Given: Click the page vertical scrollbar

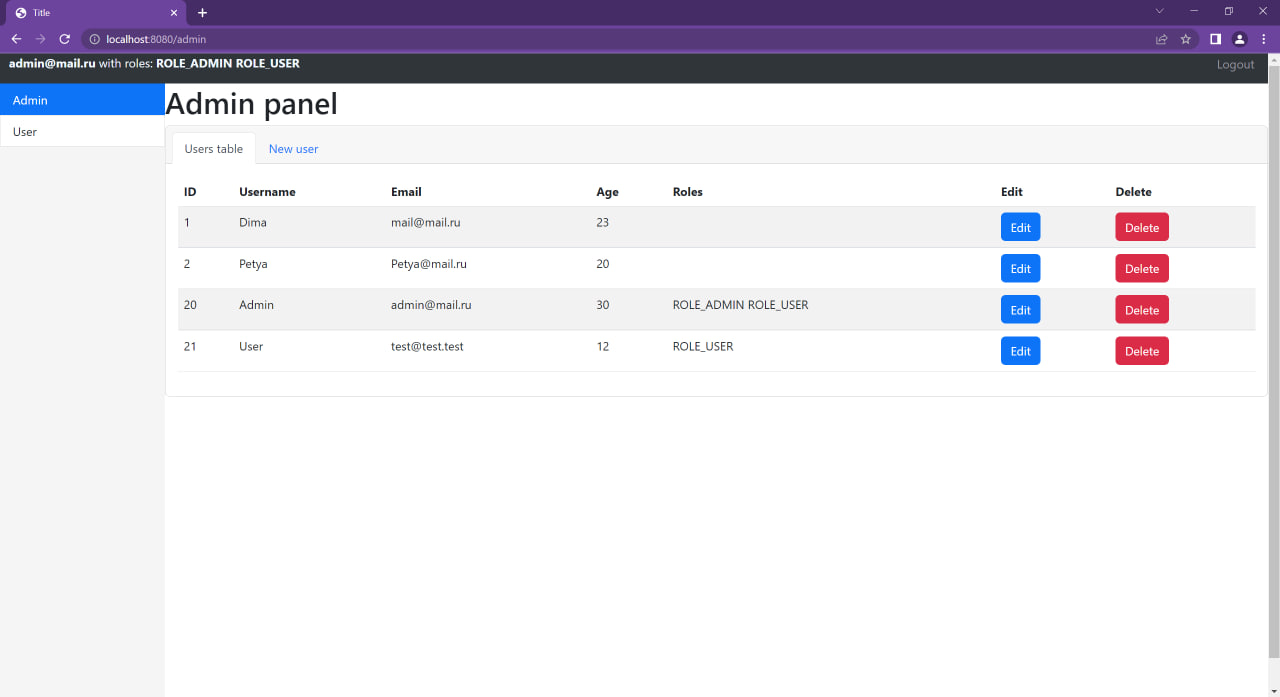Looking at the screenshot, I should 1274,360.
